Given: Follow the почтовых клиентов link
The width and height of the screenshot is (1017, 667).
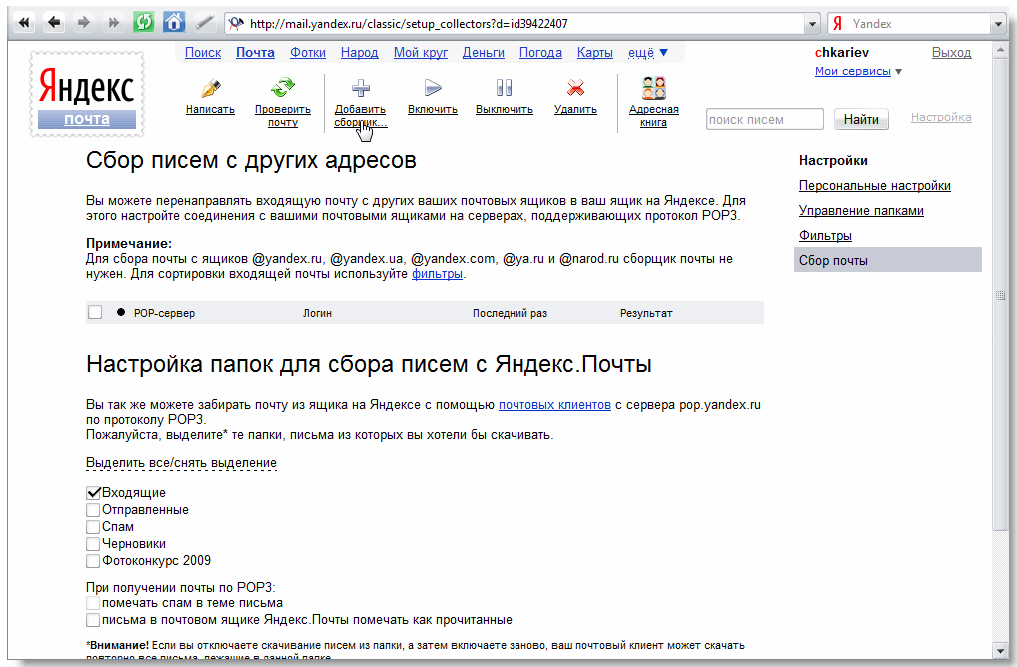Looking at the screenshot, I should [554, 405].
